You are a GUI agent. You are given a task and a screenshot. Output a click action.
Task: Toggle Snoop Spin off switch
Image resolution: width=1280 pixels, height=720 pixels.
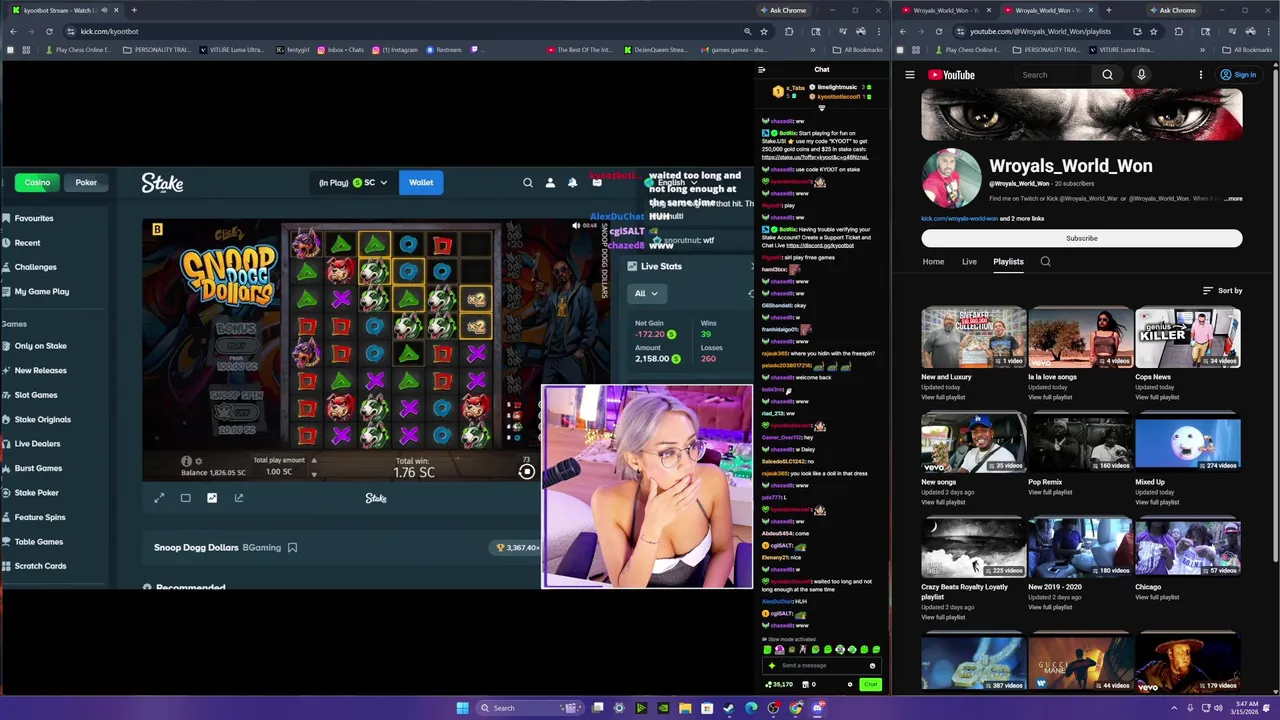[236, 412]
